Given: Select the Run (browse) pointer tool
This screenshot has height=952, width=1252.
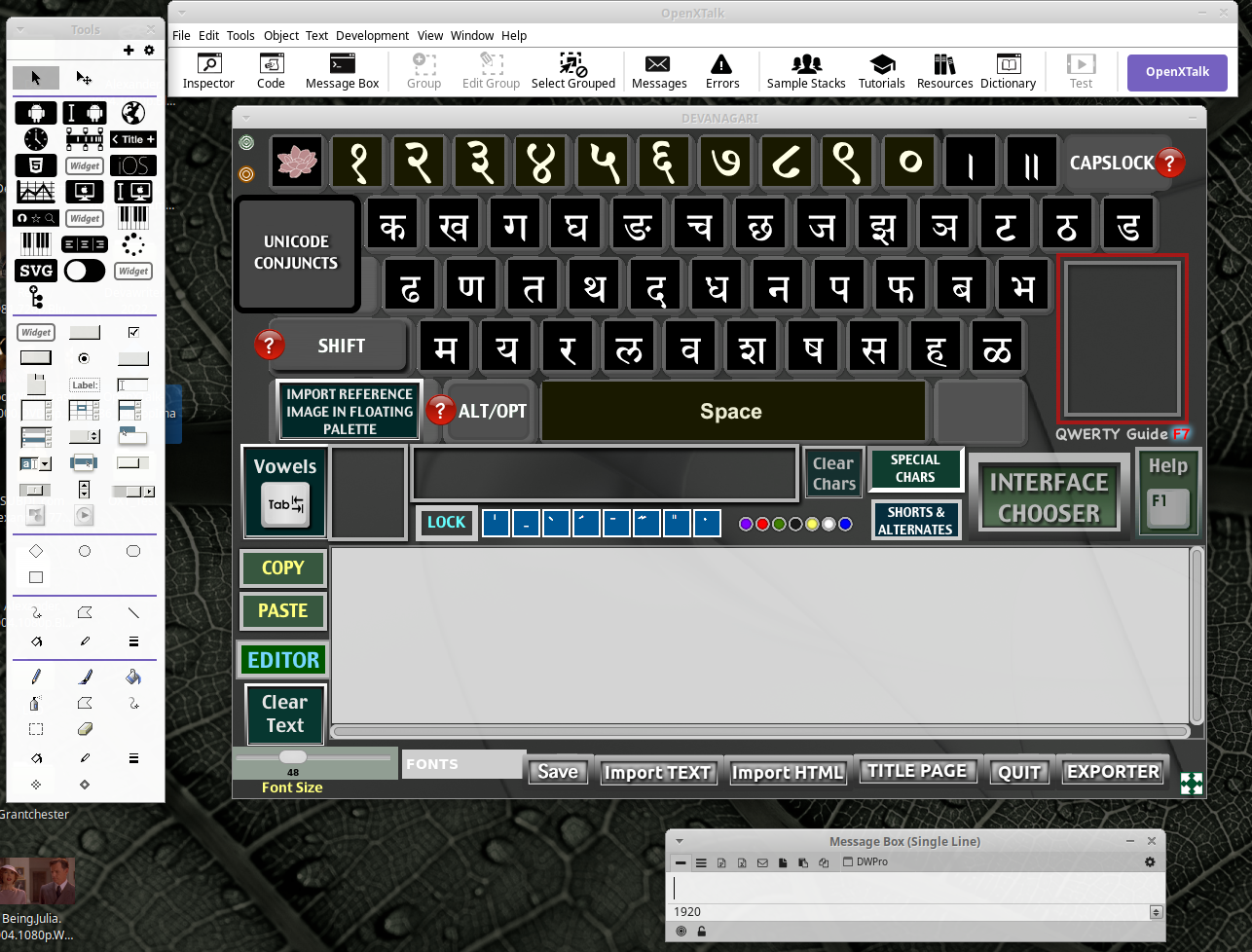Looking at the screenshot, I should pos(36,78).
